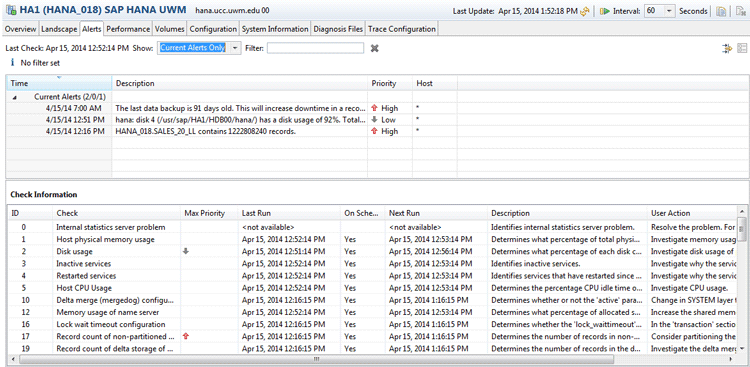Screen dimensions: 750x367
Task: Start automatic refresh with green play icon
Action: (x=605, y=11)
